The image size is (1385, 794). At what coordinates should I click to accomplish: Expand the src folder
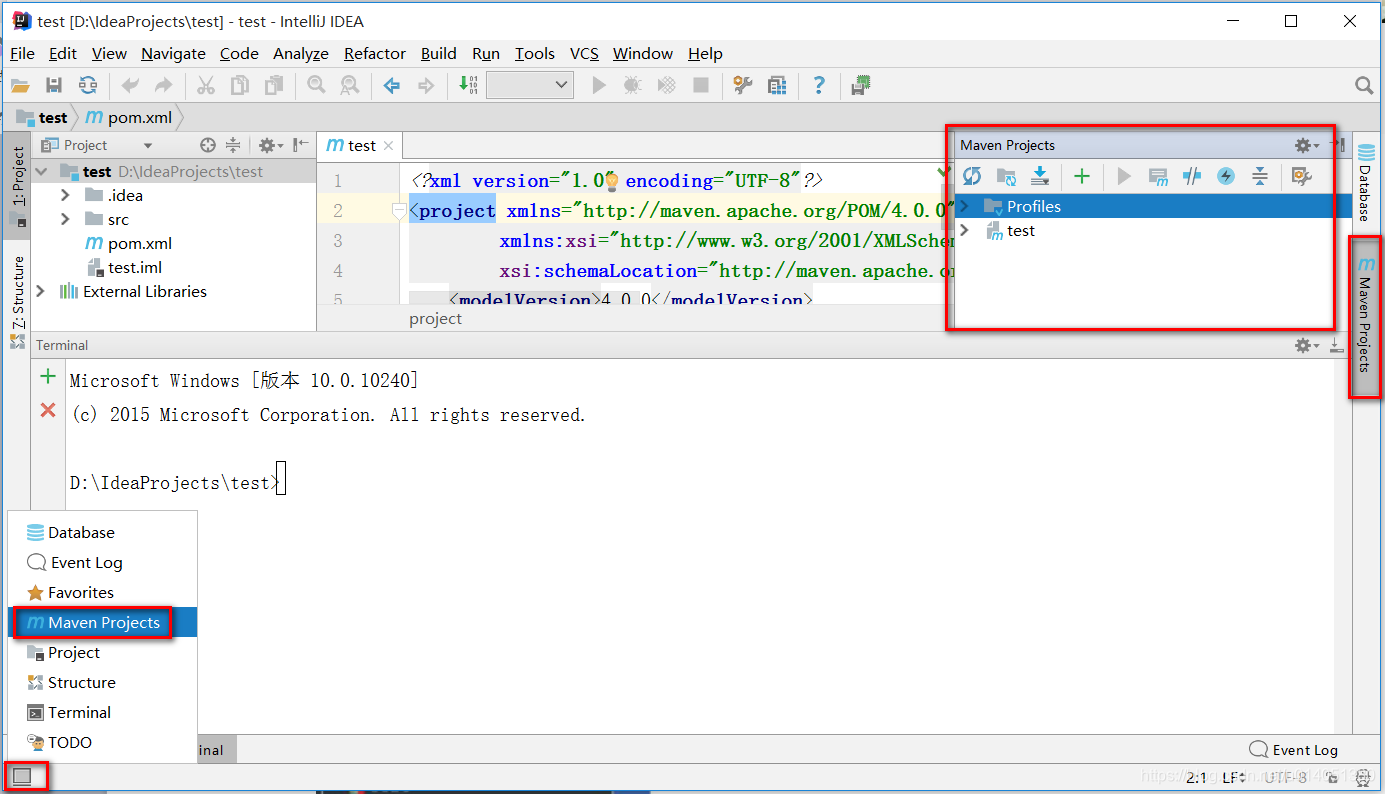tap(65, 219)
